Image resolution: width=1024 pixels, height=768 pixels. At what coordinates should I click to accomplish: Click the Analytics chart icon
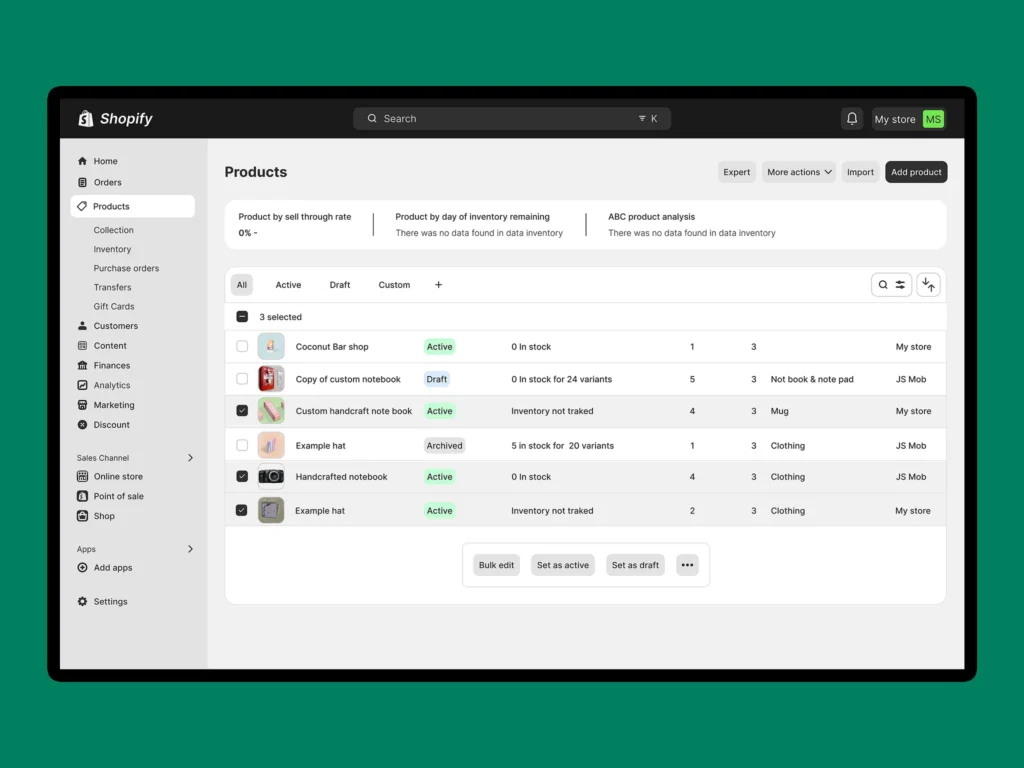pyautogui.click(x=82, y=385)
